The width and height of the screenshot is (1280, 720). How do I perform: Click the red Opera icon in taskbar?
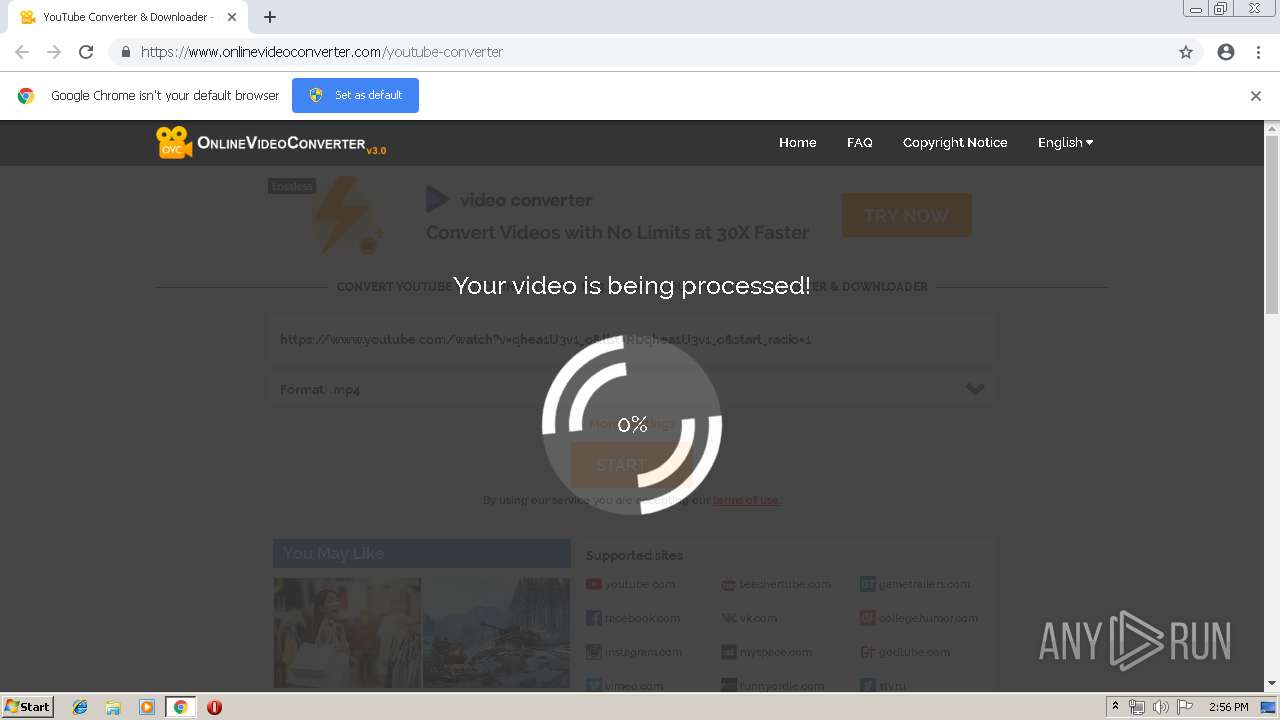[214, 707]
